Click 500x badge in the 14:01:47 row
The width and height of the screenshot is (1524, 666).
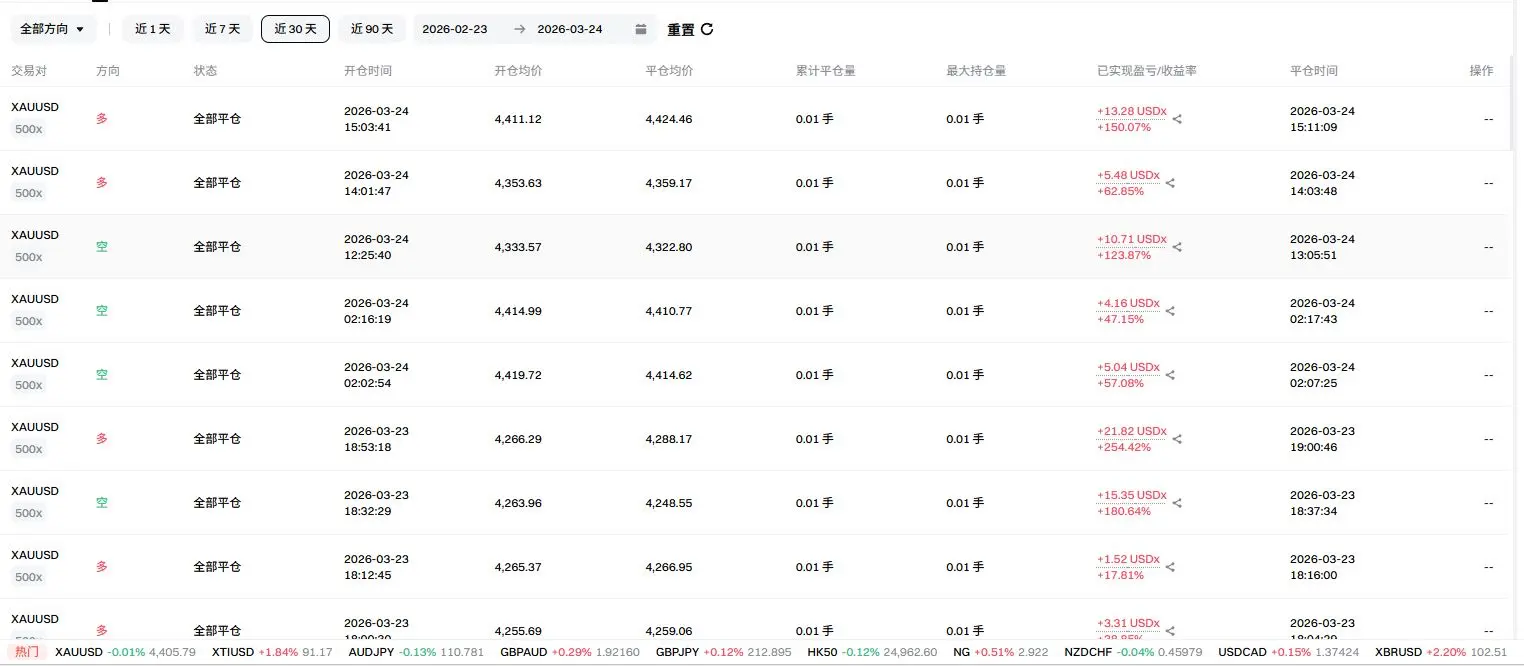pyautogui.click(x=28, y=193)
